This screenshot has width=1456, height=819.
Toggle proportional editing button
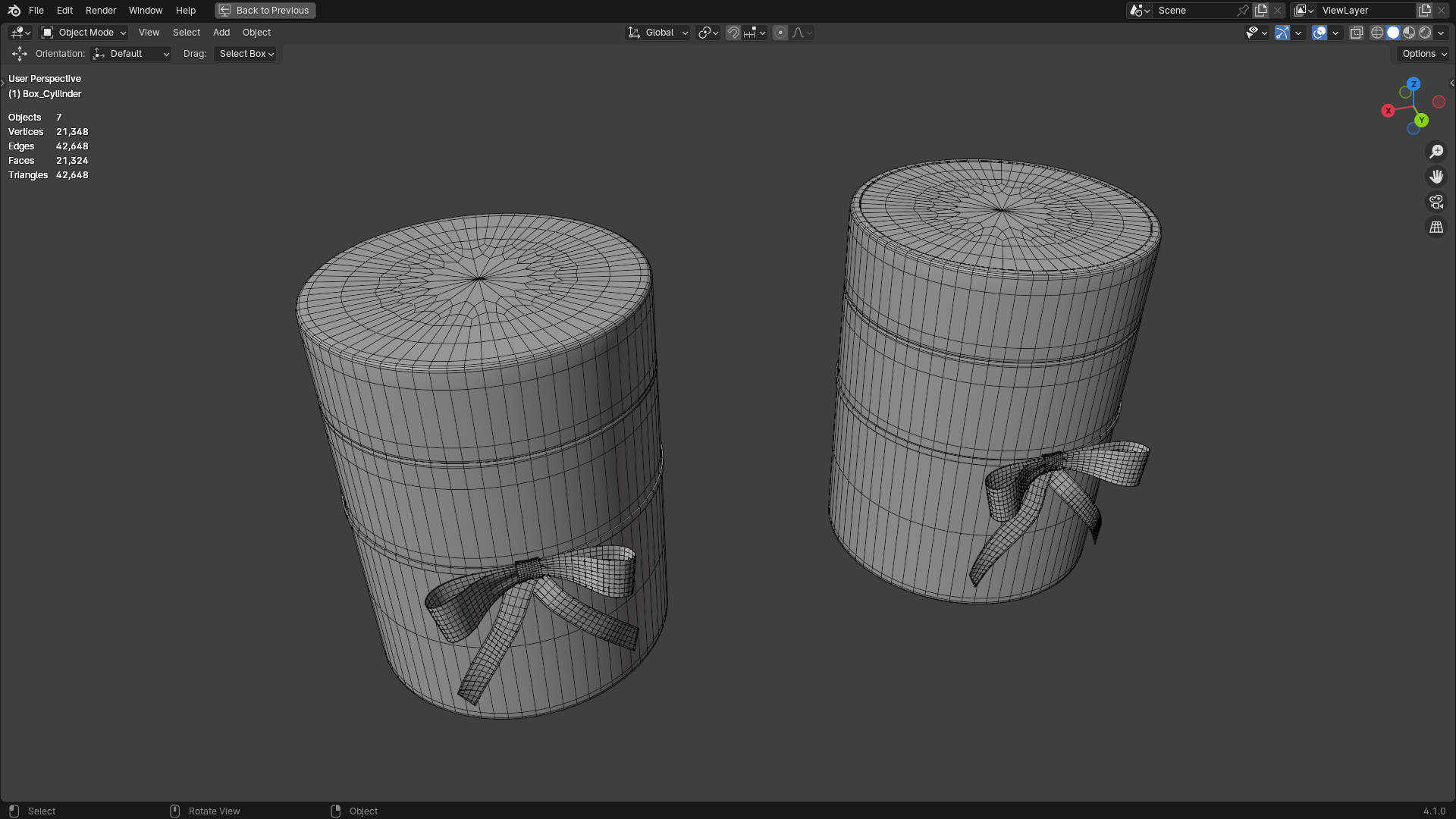[780, 33]
